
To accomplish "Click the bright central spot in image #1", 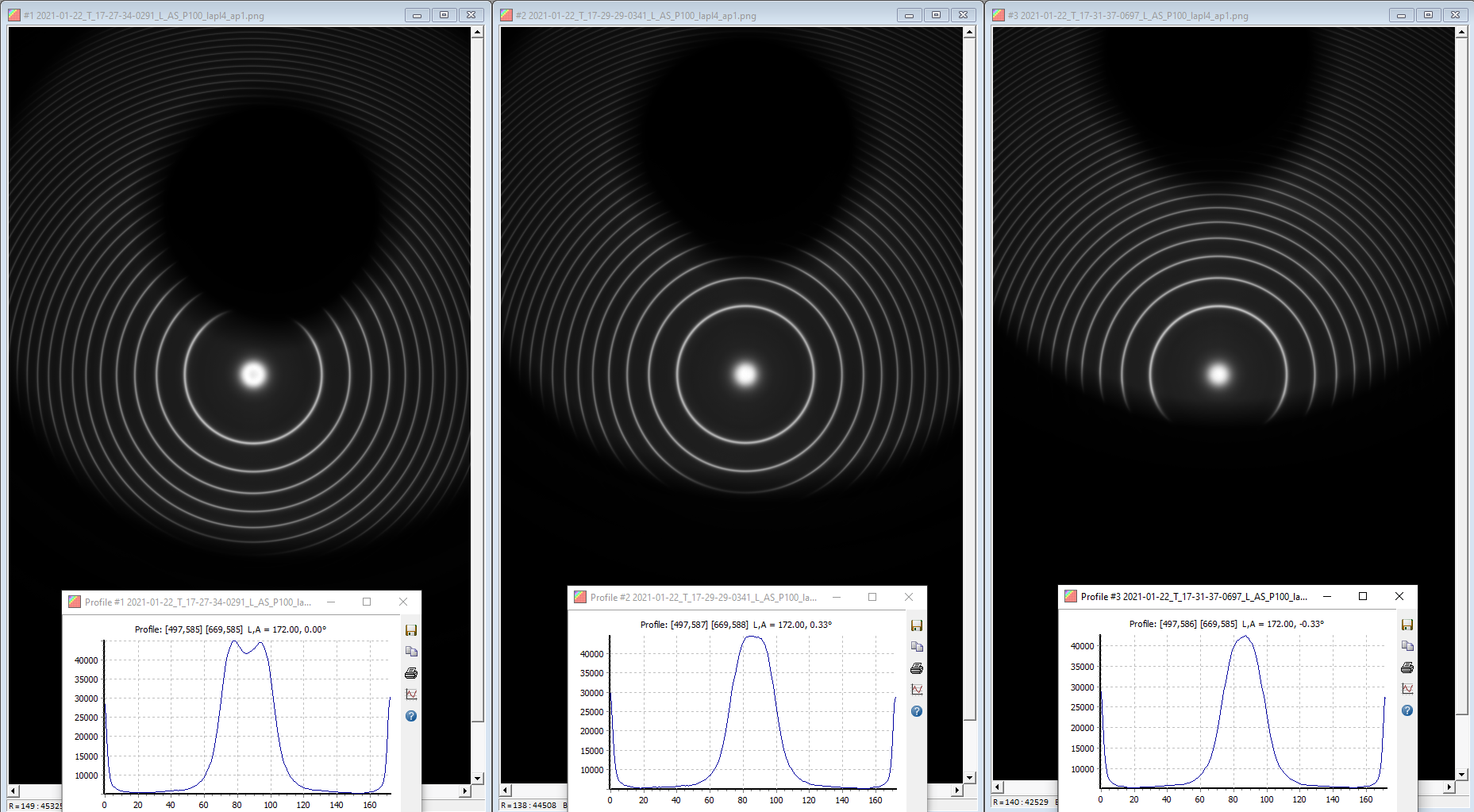I will pyautogui.click(x=254, y=374).
